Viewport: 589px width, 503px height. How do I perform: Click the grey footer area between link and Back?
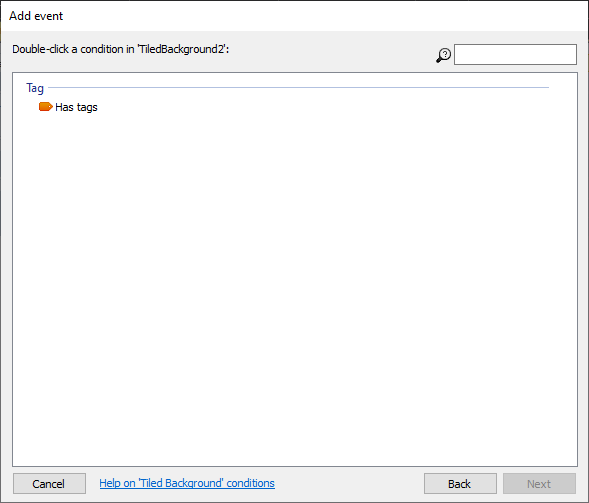349,483
